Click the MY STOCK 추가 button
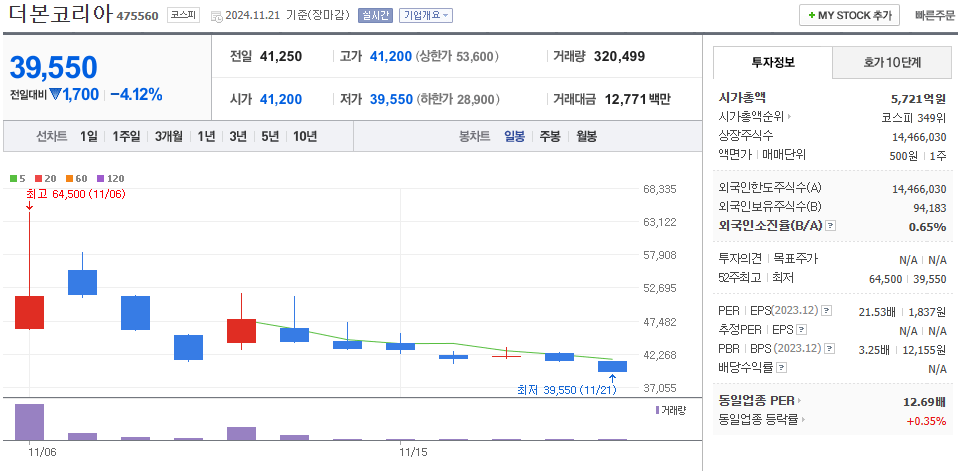This screenshot has height=471, width=958. click(x=849, y=15)
